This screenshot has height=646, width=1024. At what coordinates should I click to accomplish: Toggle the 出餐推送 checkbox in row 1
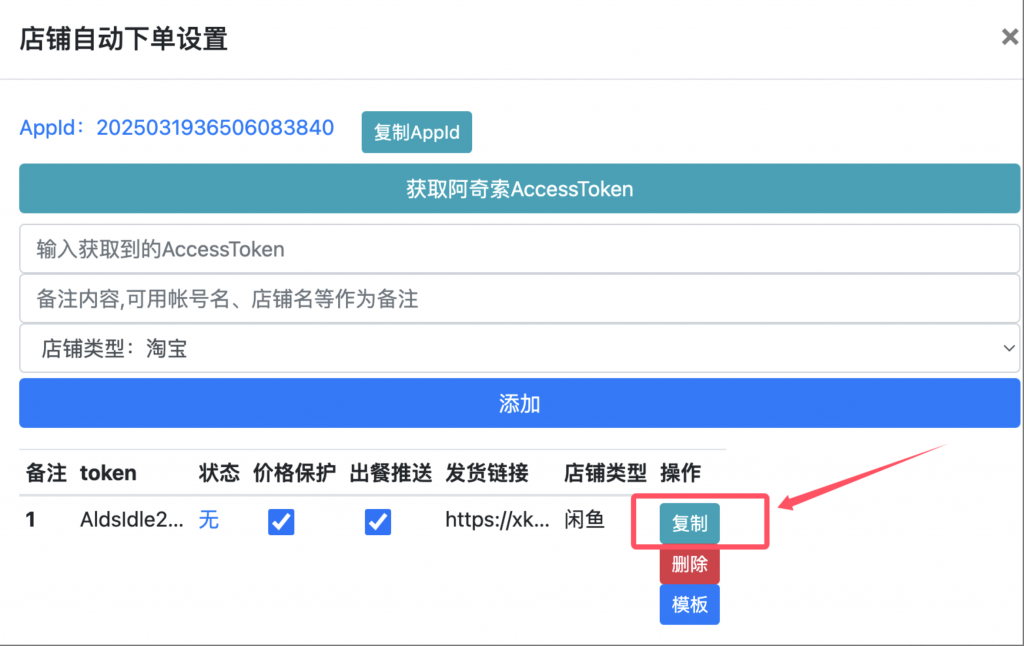click(x=377, y=521)
